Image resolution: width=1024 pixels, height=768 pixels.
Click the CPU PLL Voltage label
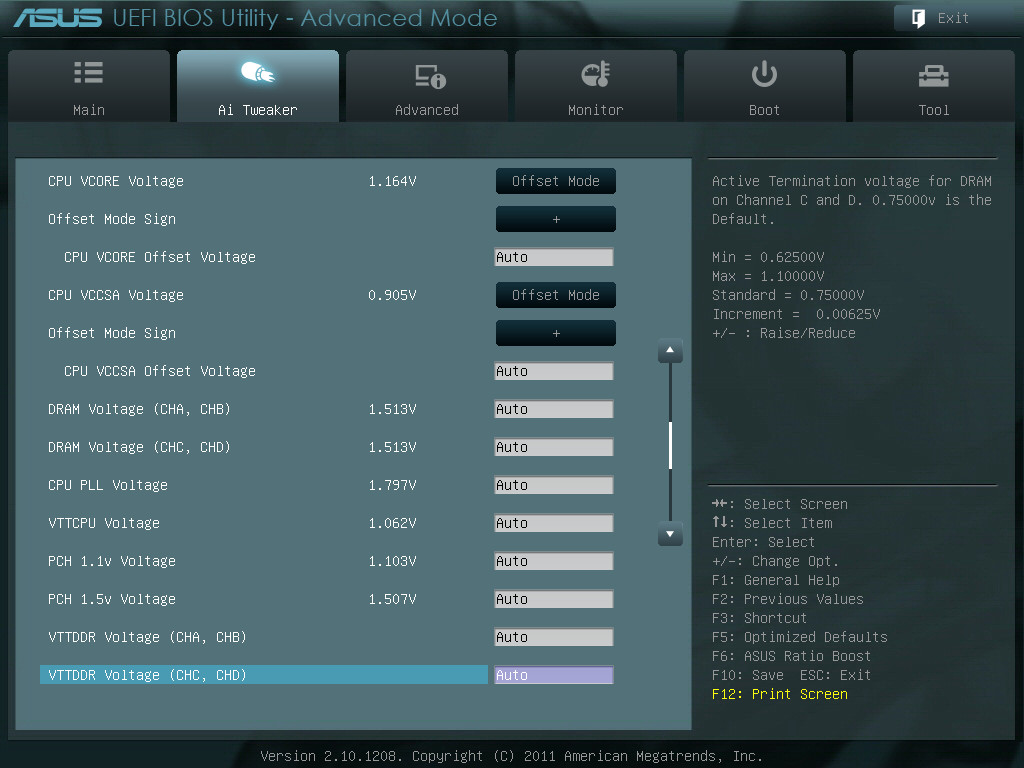(x=108, y=485)
